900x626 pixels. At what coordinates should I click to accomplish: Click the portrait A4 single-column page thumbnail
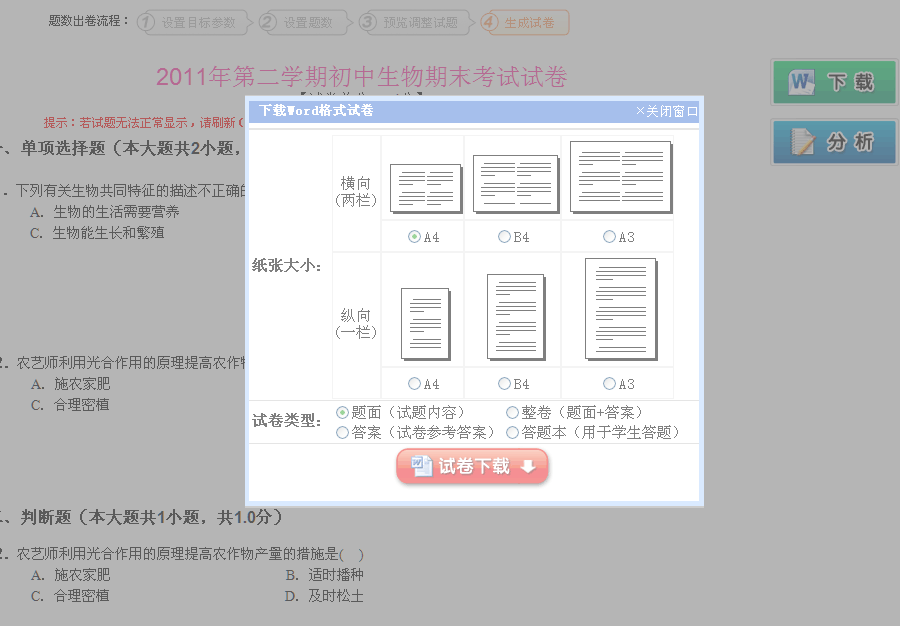coord(425,324)
